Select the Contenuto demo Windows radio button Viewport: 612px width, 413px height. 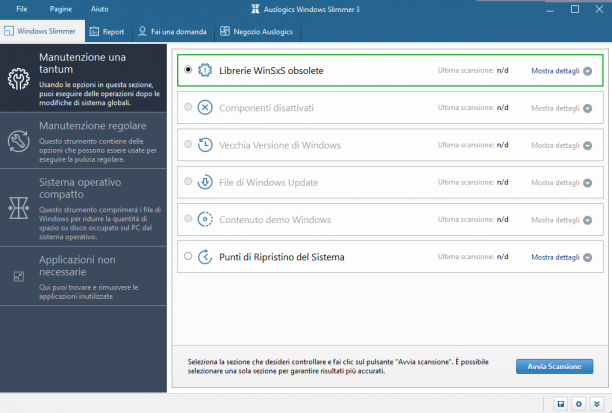pyautogui.click(x=188, y=219)
